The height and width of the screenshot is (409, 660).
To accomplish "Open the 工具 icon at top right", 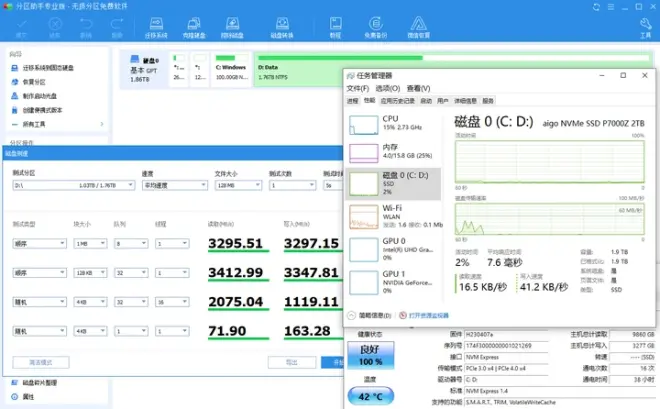I will 645,29.
